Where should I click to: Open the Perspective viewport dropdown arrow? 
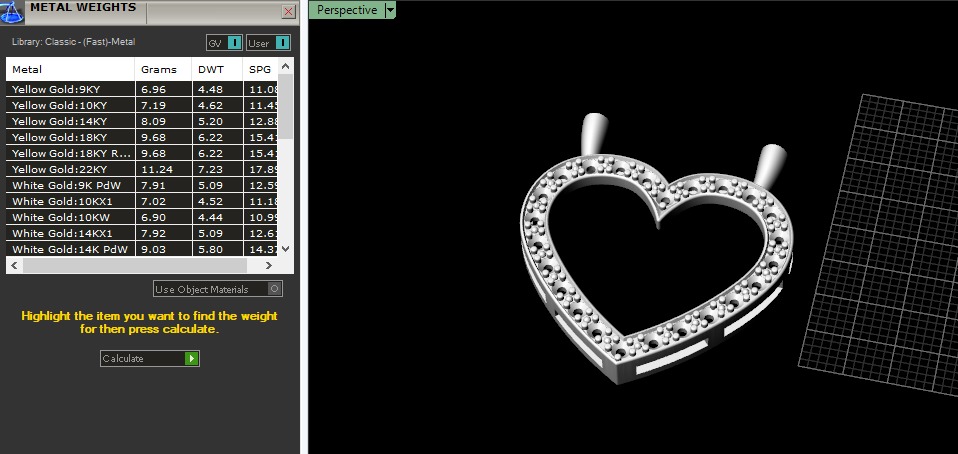[x=390, y=10]
